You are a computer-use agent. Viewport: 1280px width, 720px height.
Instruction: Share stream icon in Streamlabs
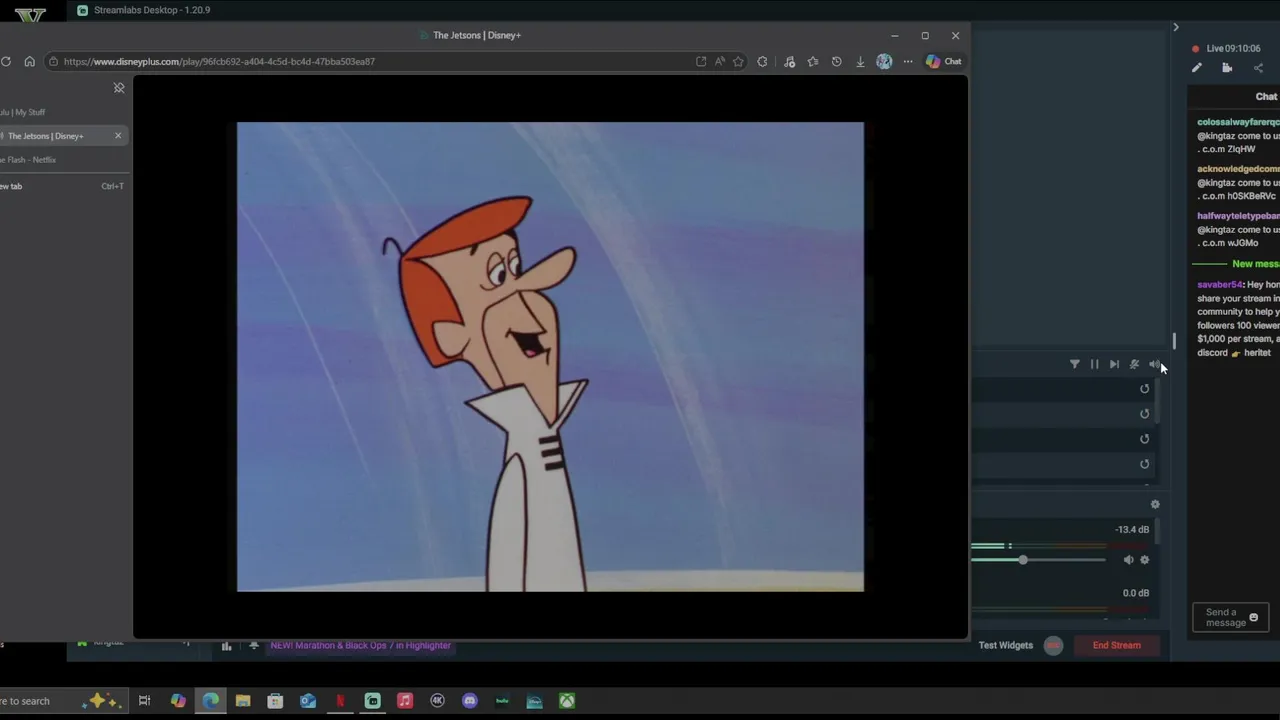point(1258,68)
